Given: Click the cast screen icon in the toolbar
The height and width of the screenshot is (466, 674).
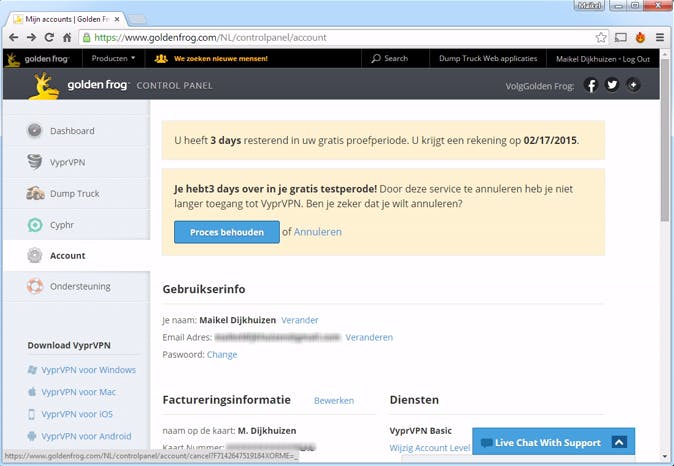Looking at the screenshot, I should tap(621, 37).
